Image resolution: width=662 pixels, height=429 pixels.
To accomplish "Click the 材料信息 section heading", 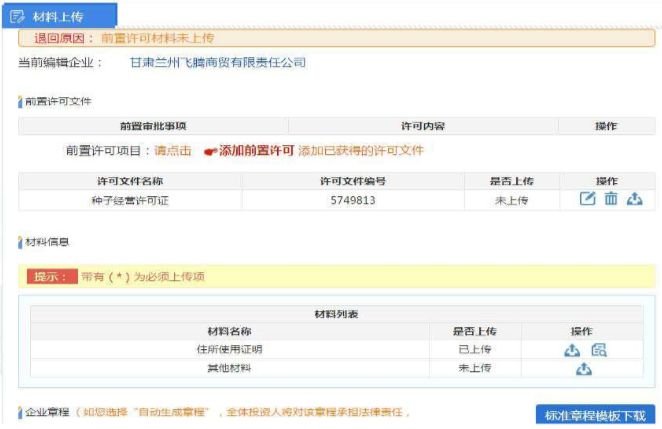I will pyautogui.click(x=47, y=242).
